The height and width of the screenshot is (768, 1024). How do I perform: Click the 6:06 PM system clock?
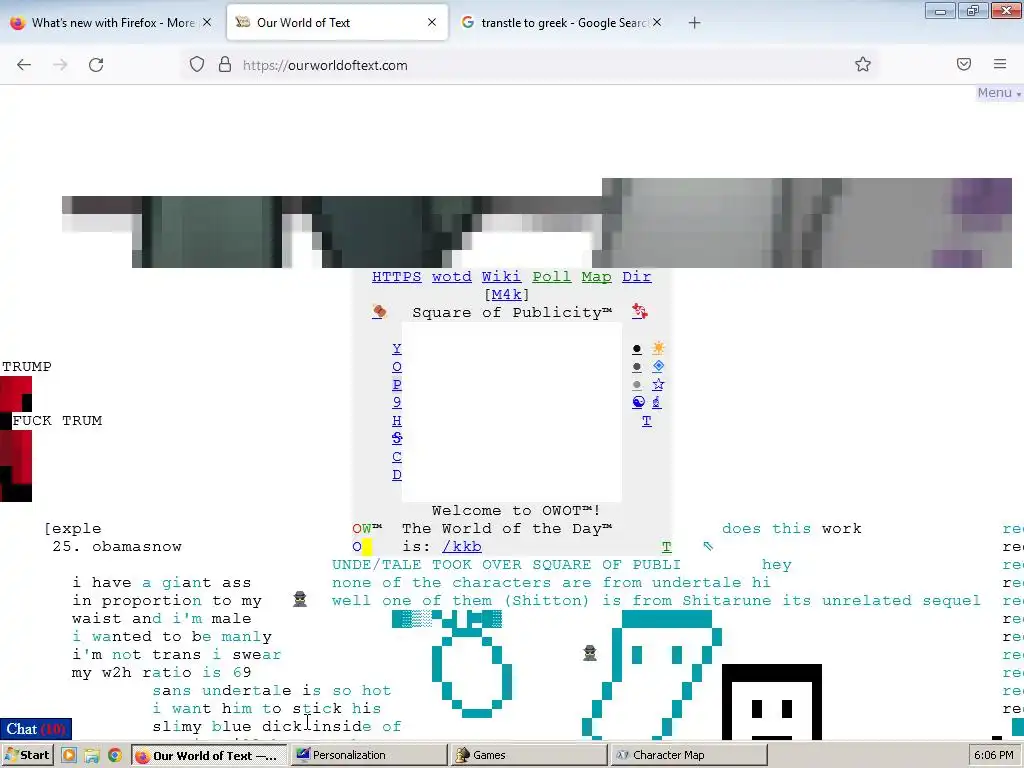coord(994,755)
